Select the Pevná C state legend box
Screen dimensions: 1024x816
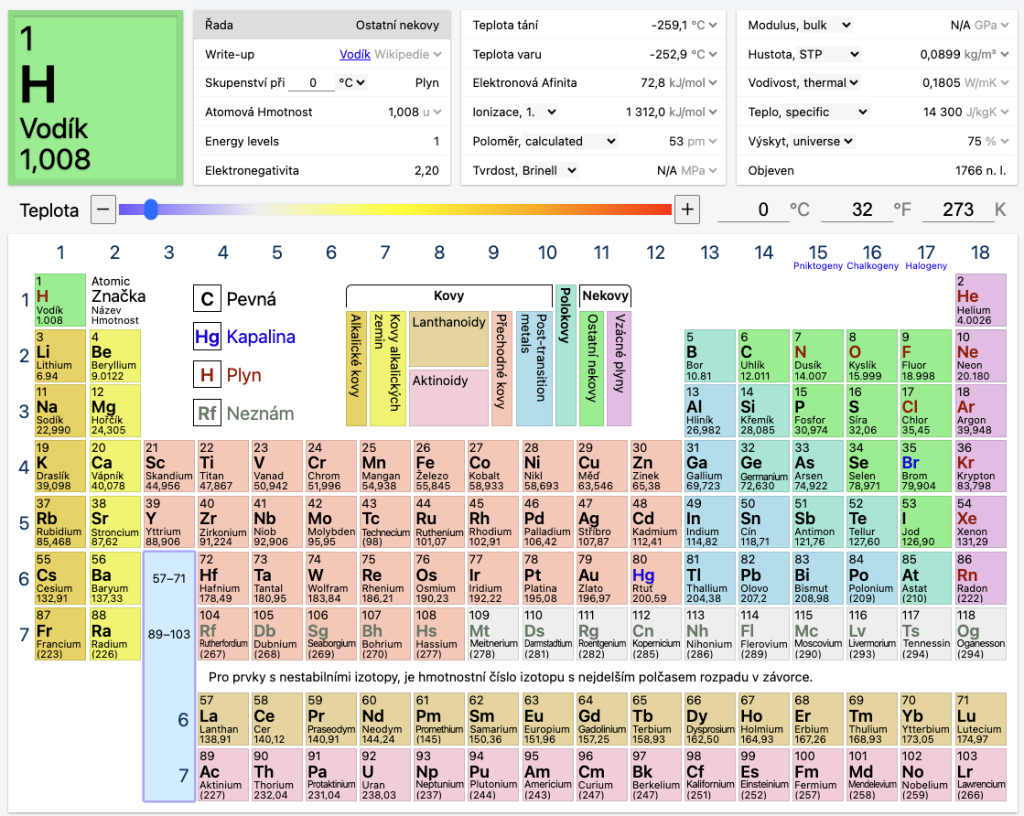207,299
